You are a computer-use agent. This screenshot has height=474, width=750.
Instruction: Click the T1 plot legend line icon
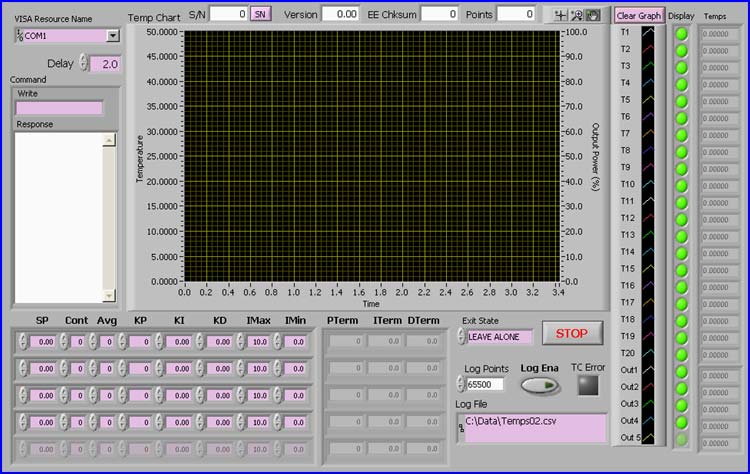(x=648, y=32)
